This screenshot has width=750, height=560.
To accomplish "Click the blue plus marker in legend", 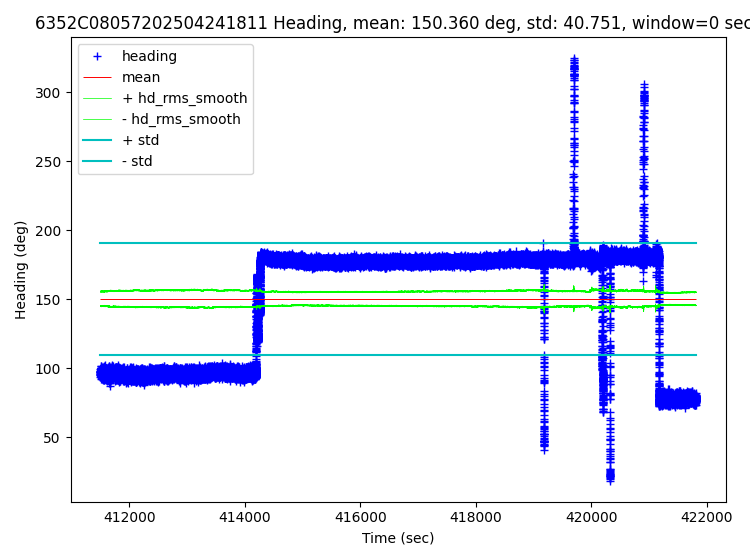I will (x=97, y=57).
